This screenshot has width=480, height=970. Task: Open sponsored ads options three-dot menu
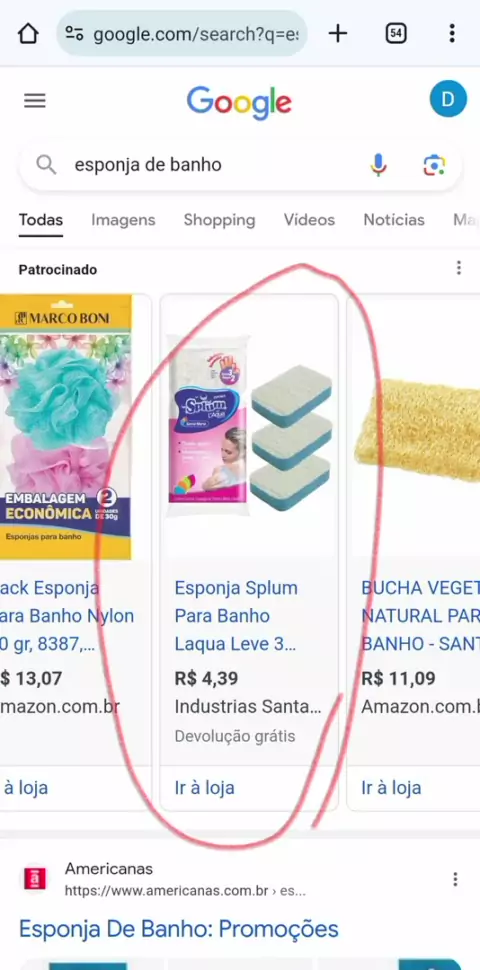458,268
